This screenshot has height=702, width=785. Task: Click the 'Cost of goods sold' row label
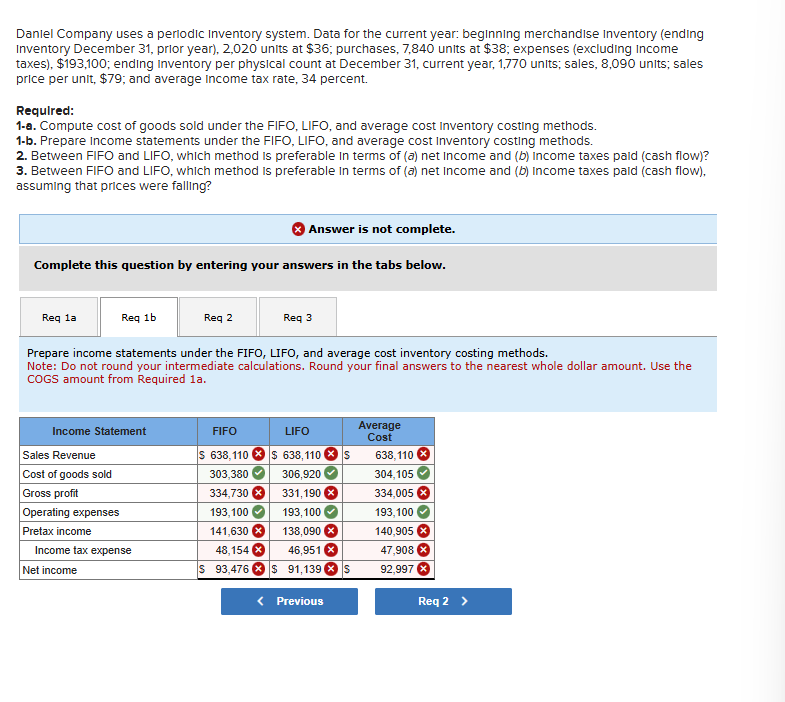pyautogui.click(x=67, y=474)
